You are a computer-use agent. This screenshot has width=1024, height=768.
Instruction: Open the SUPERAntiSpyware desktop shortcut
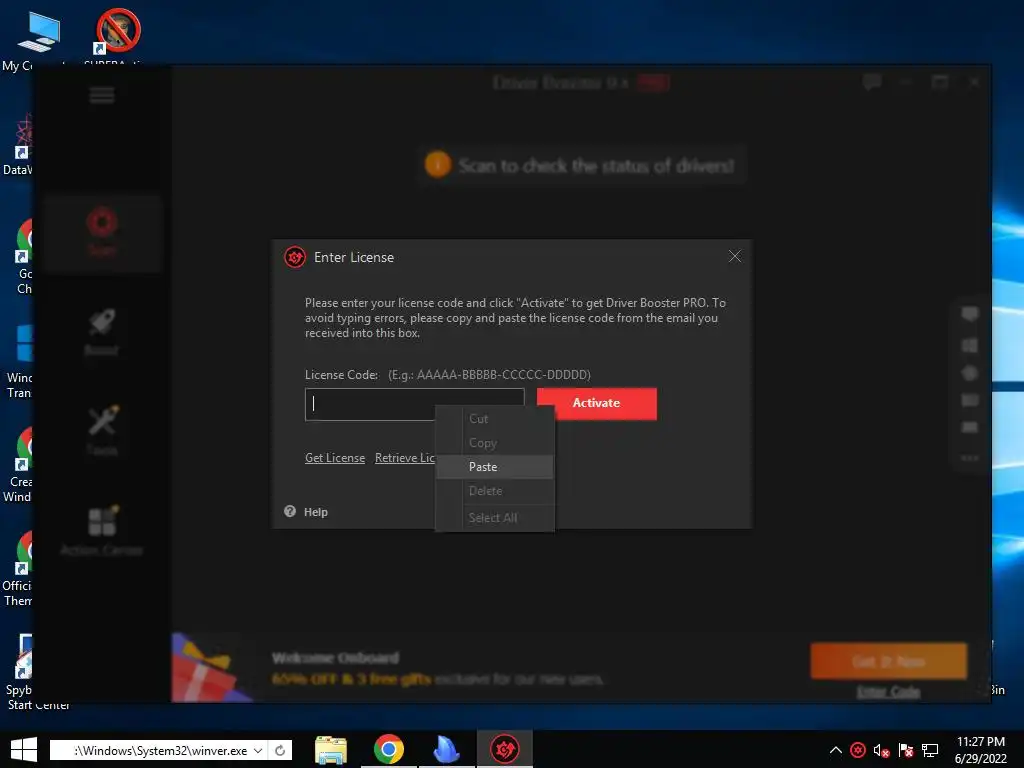pos(118,36)
